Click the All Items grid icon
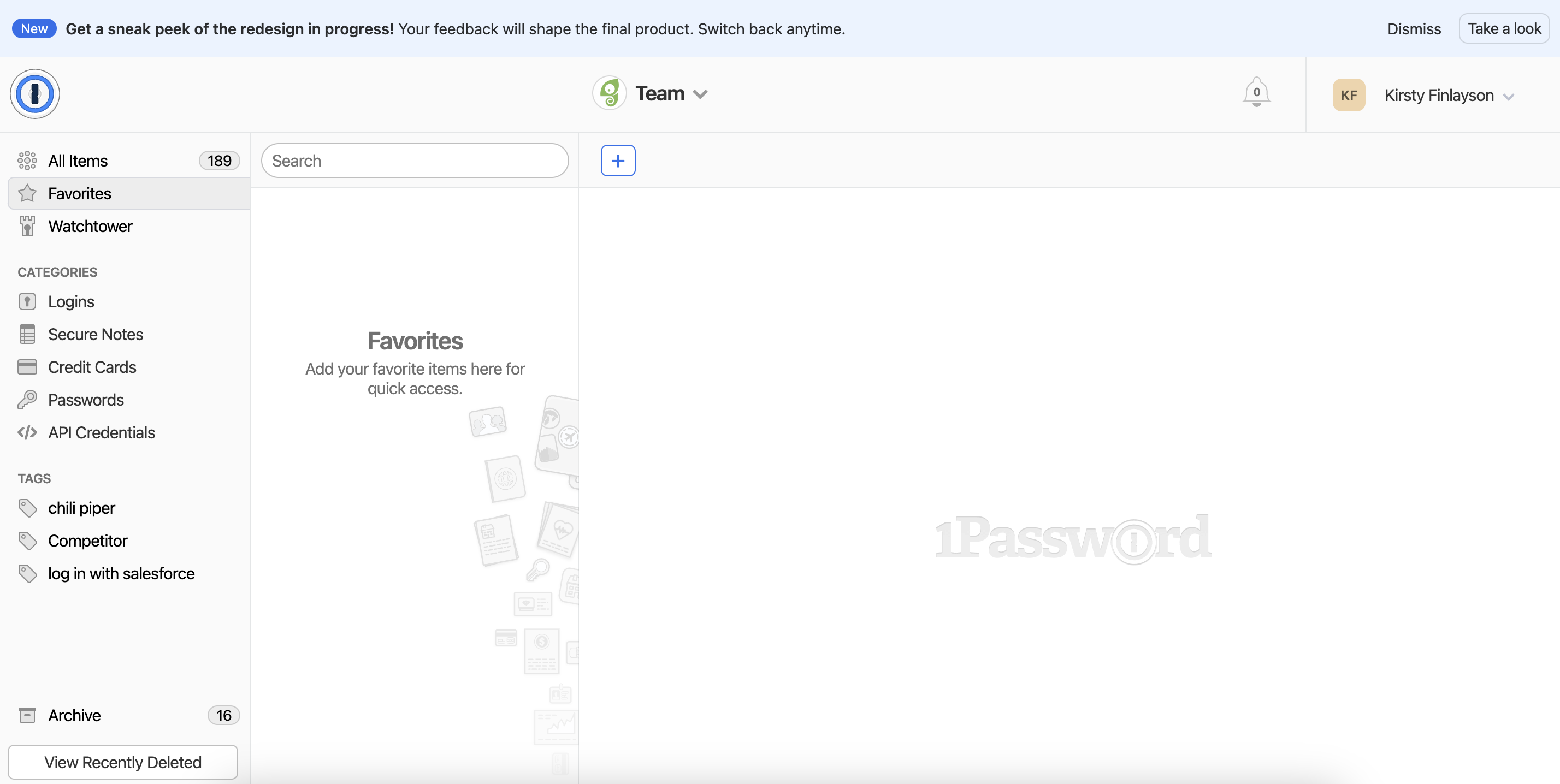Image resolution: width=1560 pixels, height=784 pixels. point(27,161)
